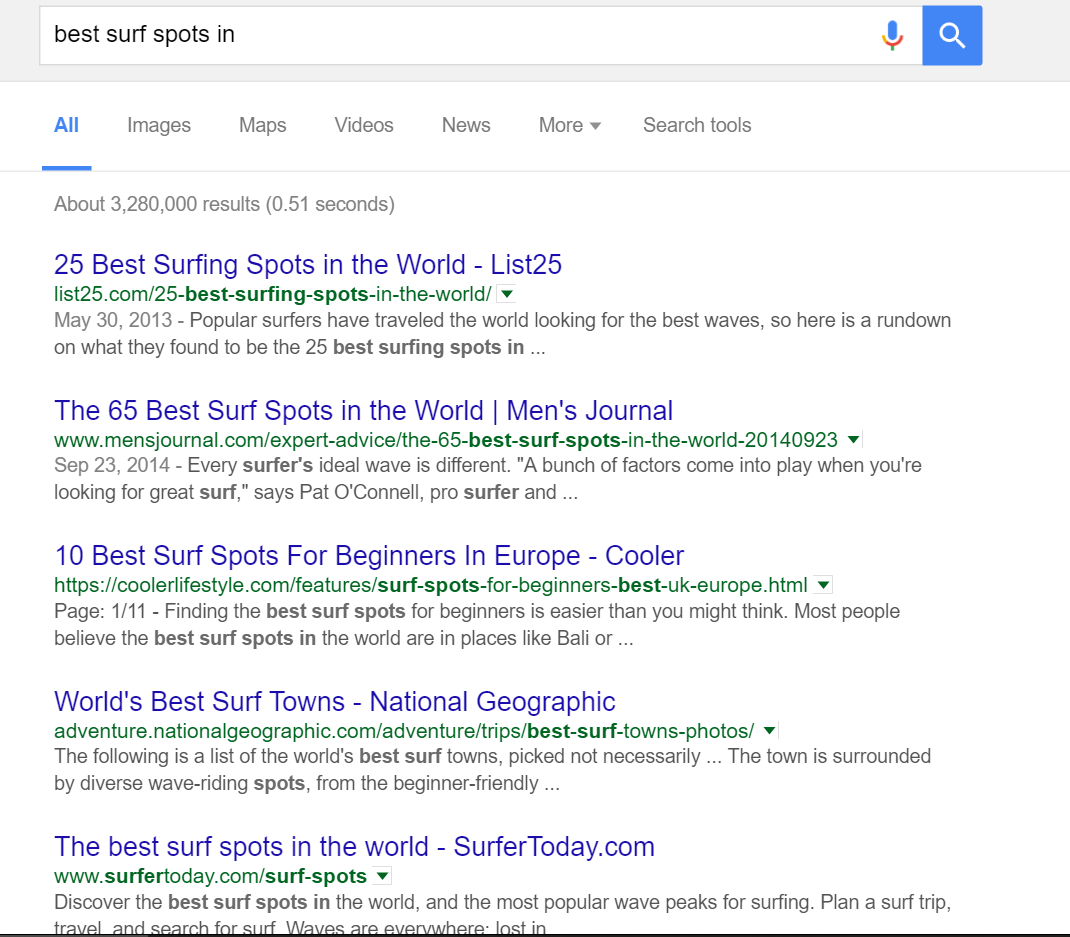Open the SurferToday.com best surf spots result
The image size is (1070, 937).
[x=354, y=847]
